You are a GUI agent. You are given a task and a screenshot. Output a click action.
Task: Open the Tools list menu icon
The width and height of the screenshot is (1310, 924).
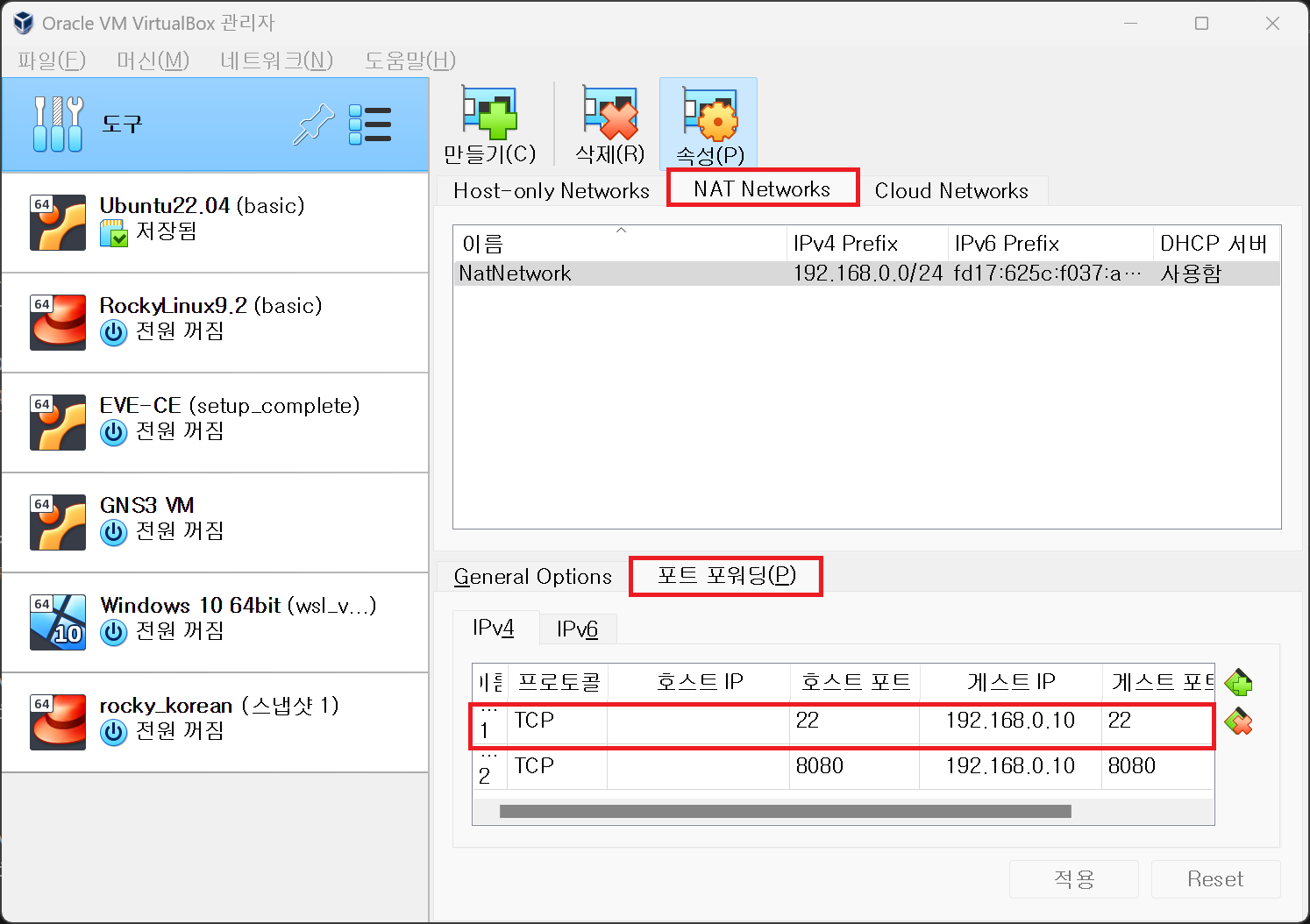(370, 124)
